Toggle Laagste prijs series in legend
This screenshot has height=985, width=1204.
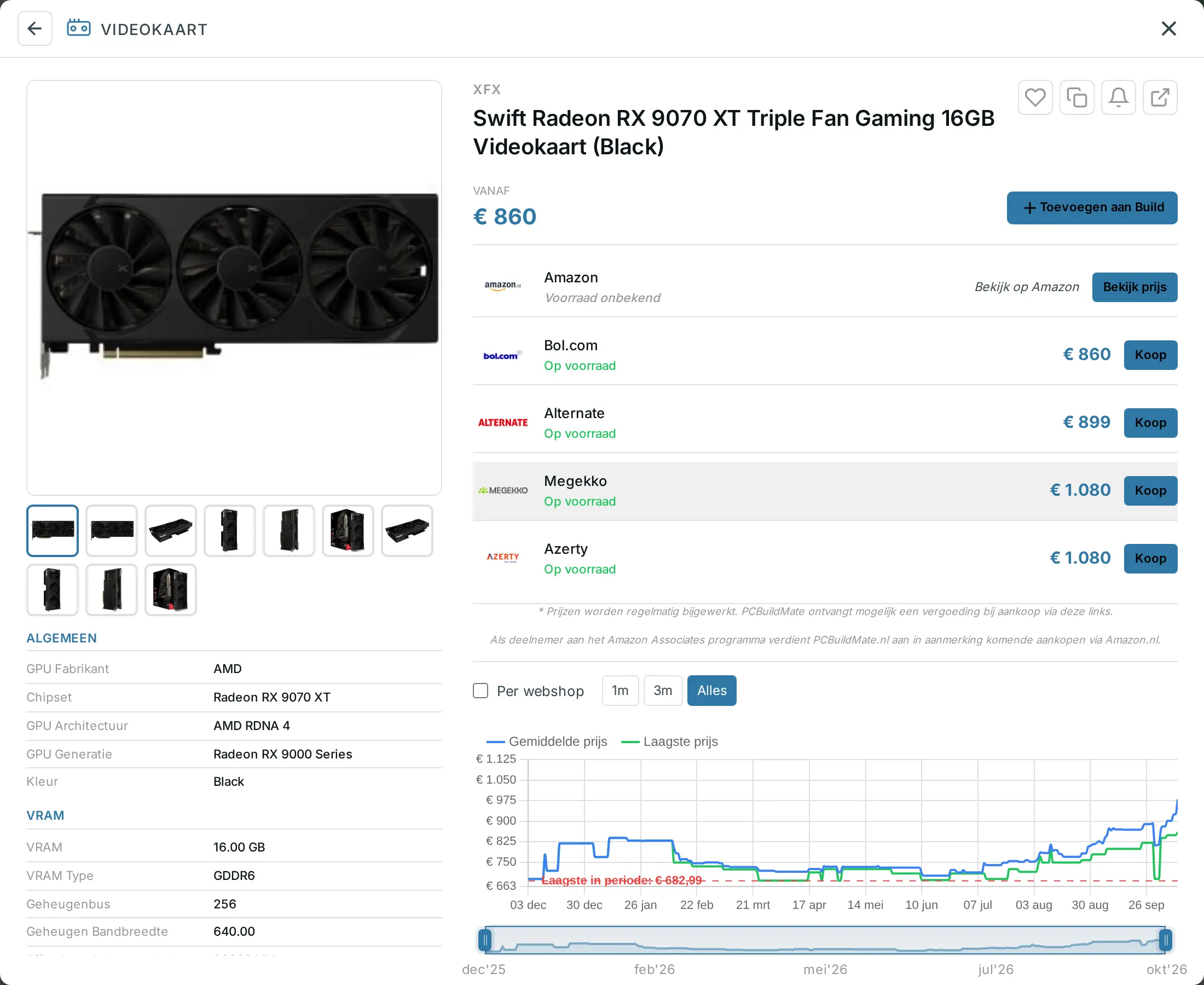click(x=669, y=741)
